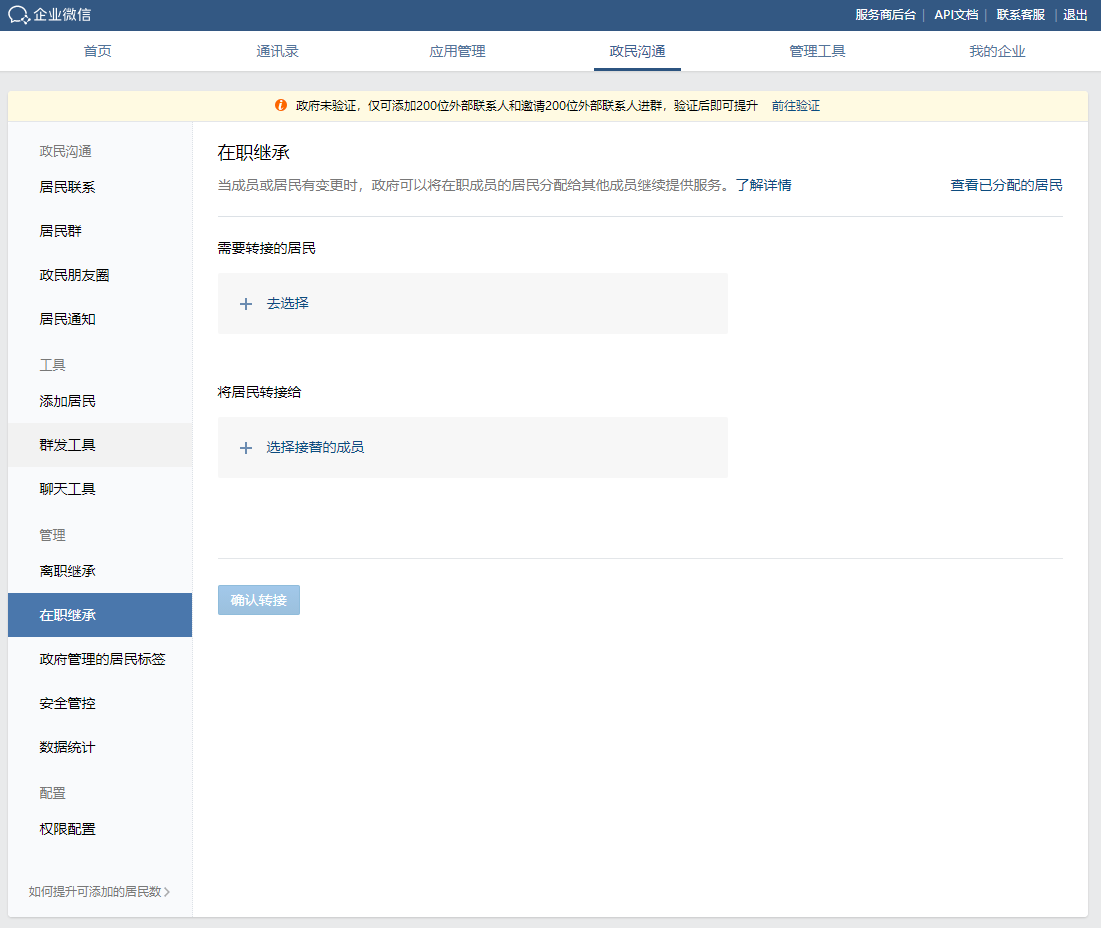The image size is (1101, 928).
Task: Click the 政民沟通 sidebar section header
Action: pyautogui.click(x=65, y=152)
